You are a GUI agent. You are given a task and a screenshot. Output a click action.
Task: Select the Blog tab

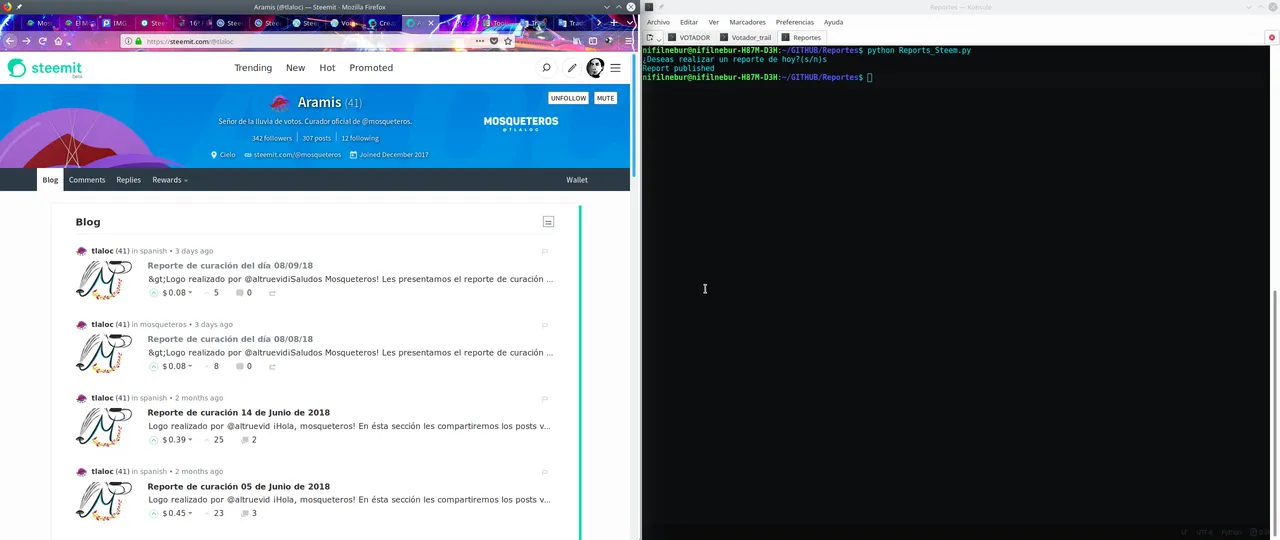[x=50, y=180]
